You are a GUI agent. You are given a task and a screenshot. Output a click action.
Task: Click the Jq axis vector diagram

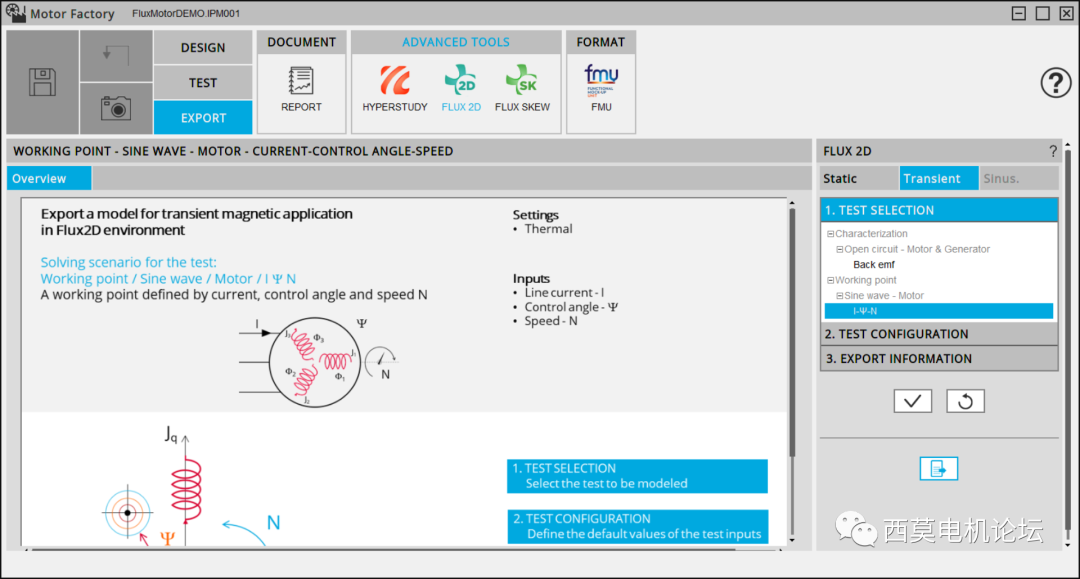pos(186,487)
